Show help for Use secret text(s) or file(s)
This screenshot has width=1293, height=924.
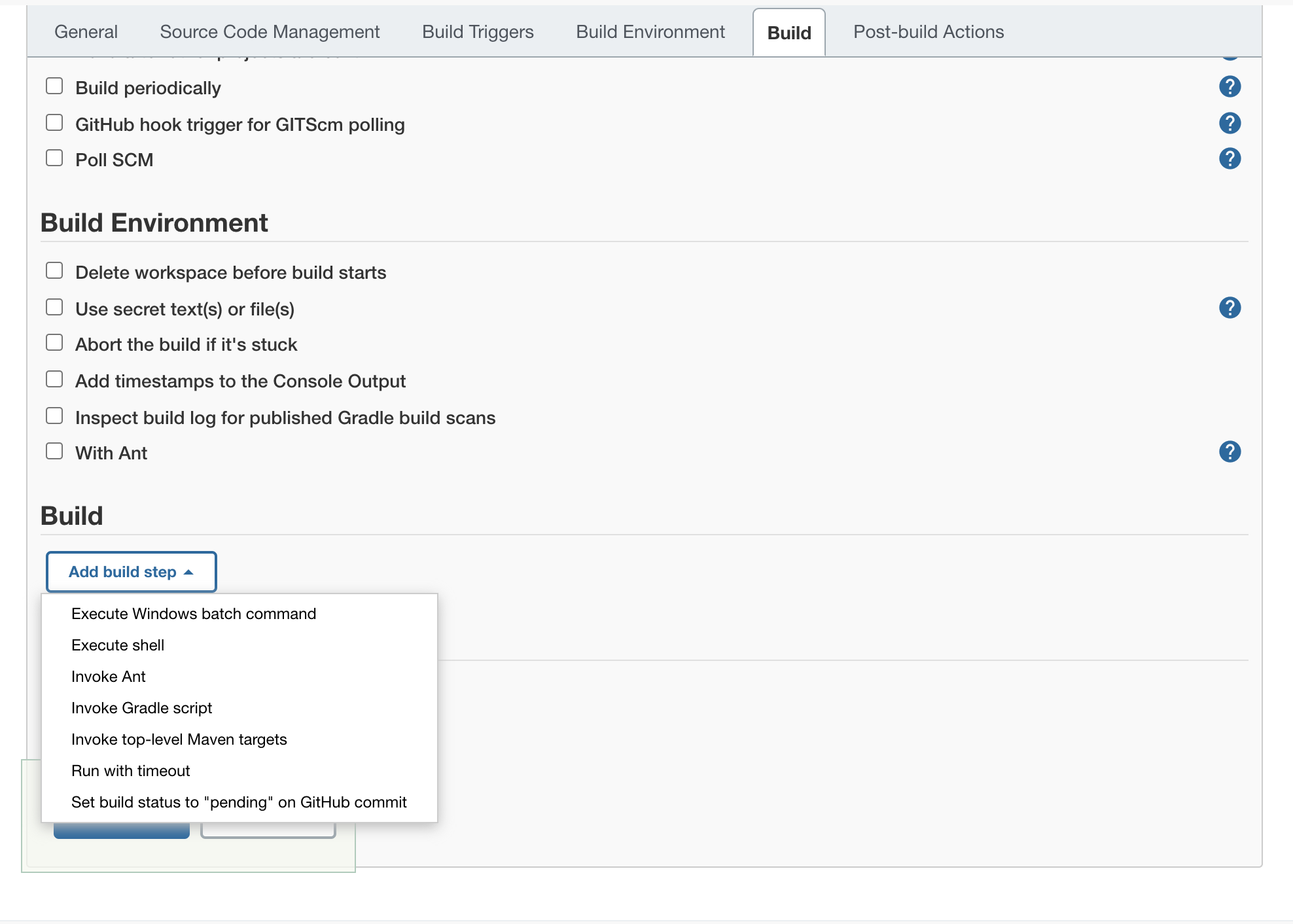pos(1230,308)
